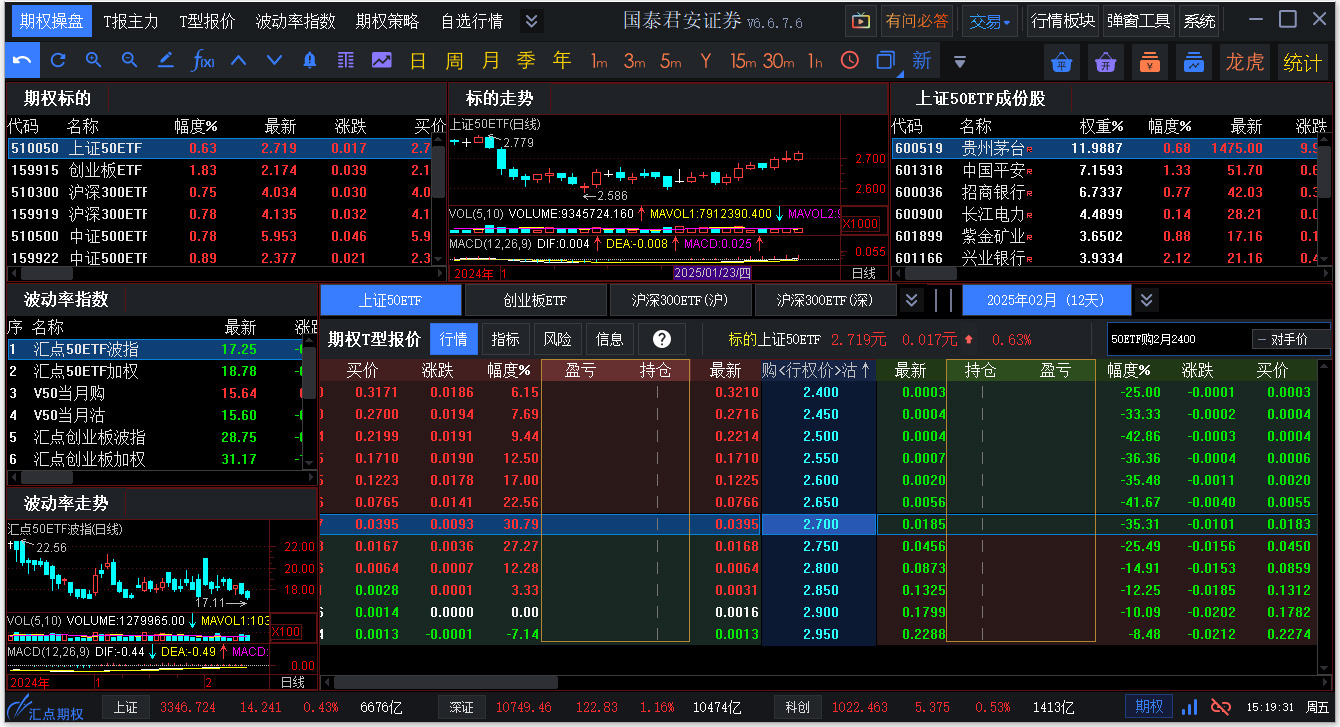Open the 交易 trading dropdown
This screenshot has width=1340, height=727.
[990, 21]
